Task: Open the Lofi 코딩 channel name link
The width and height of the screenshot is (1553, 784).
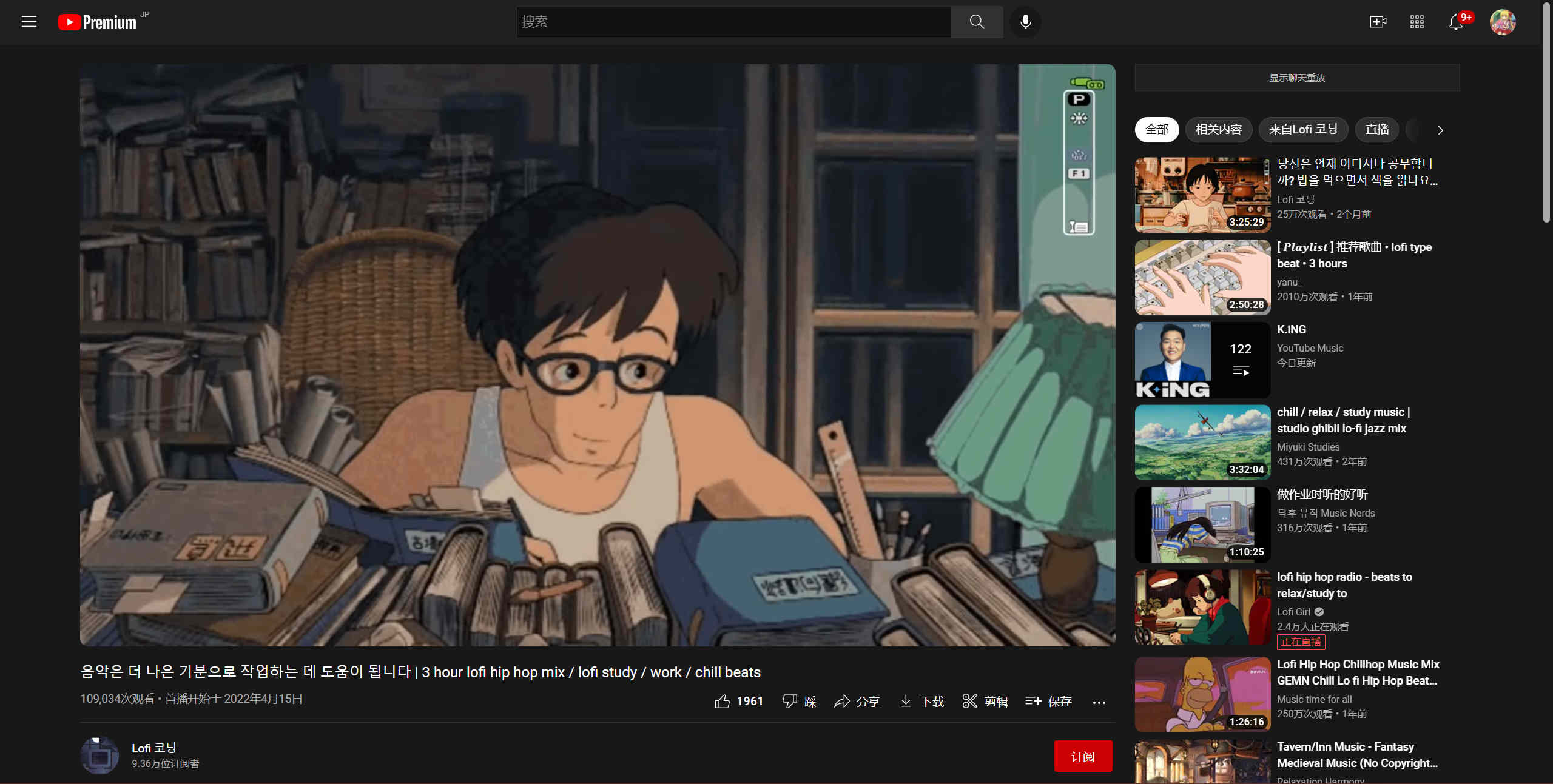Action: pos(154,748)
